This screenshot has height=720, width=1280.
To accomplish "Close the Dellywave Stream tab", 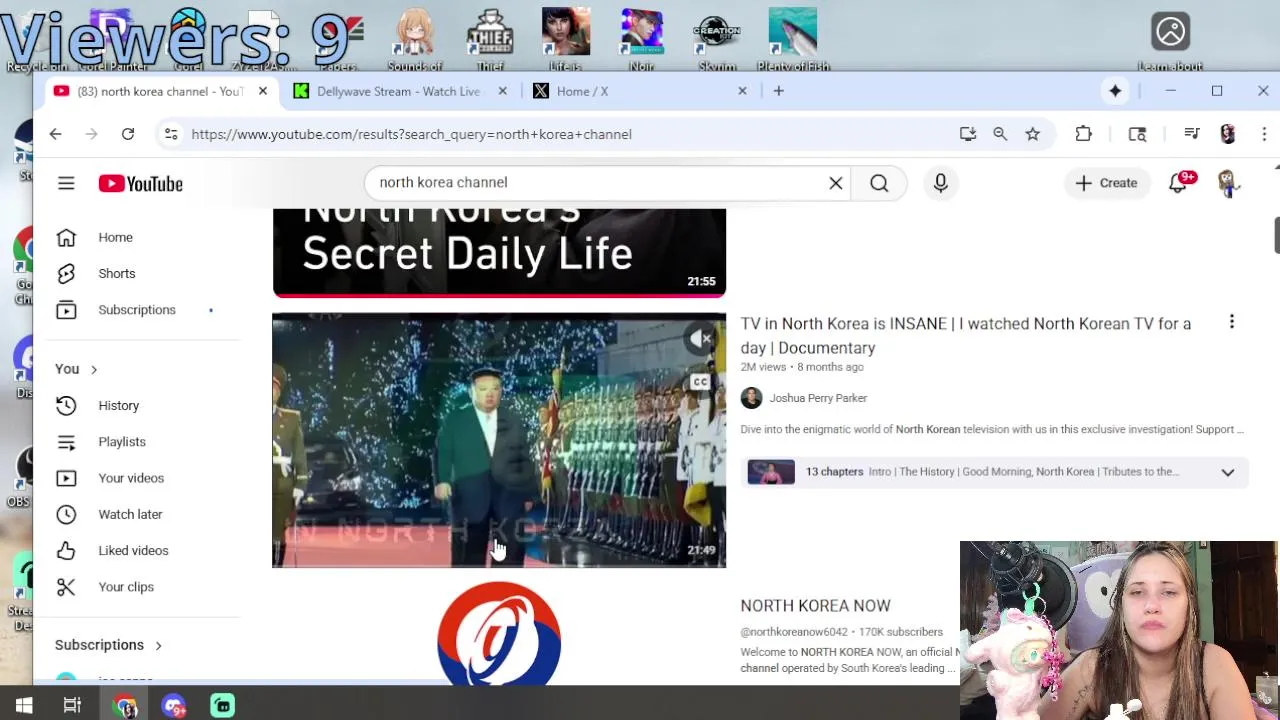I will coord(503,91).
